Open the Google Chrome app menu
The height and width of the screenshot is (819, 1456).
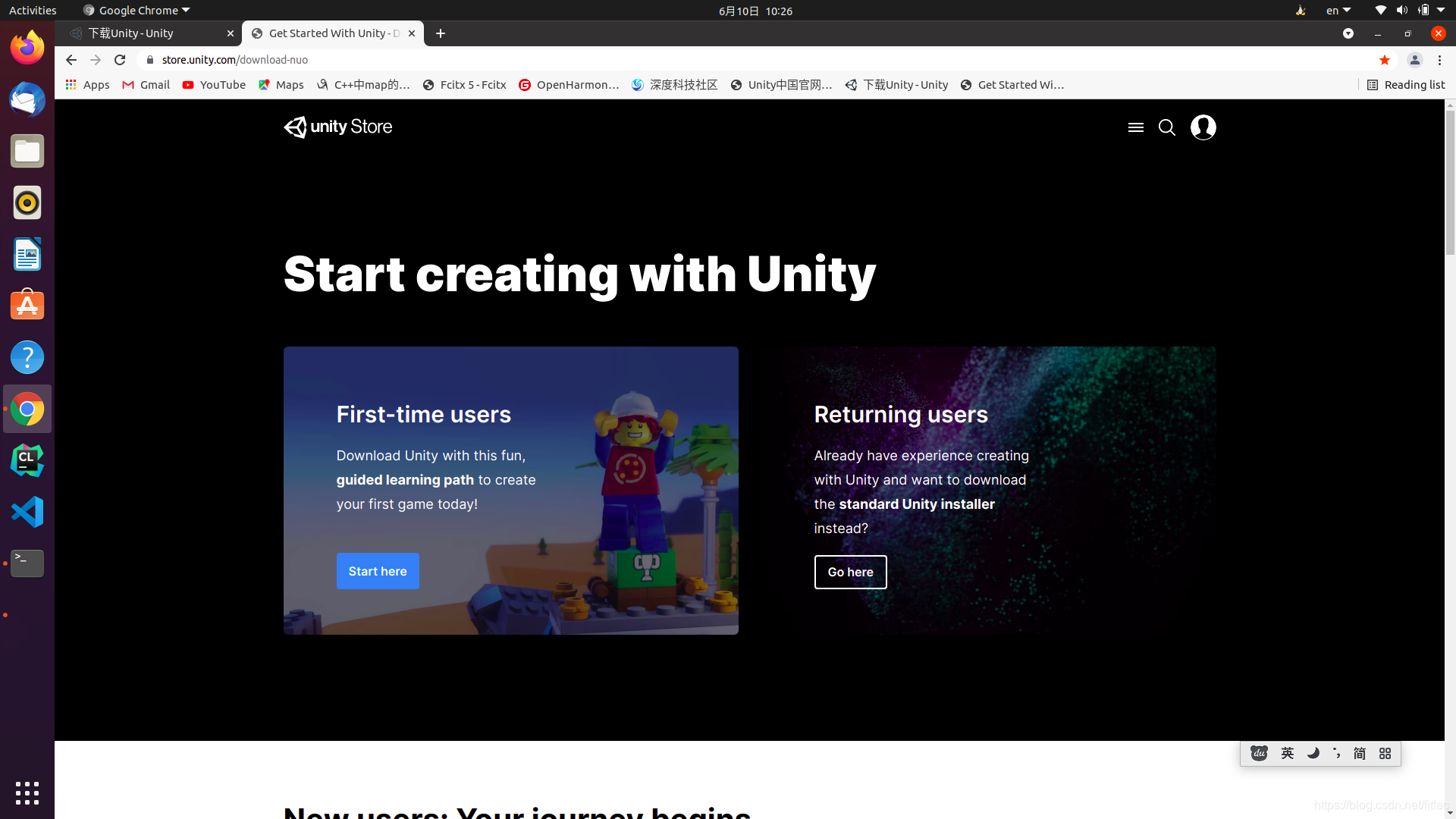coord(136,11)
